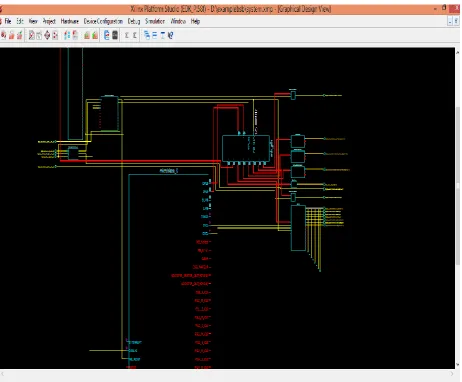The height and width of the screenshot is (382, 462).
Task: Click the first green-orange build-software icon
Action: pos(87,35)
